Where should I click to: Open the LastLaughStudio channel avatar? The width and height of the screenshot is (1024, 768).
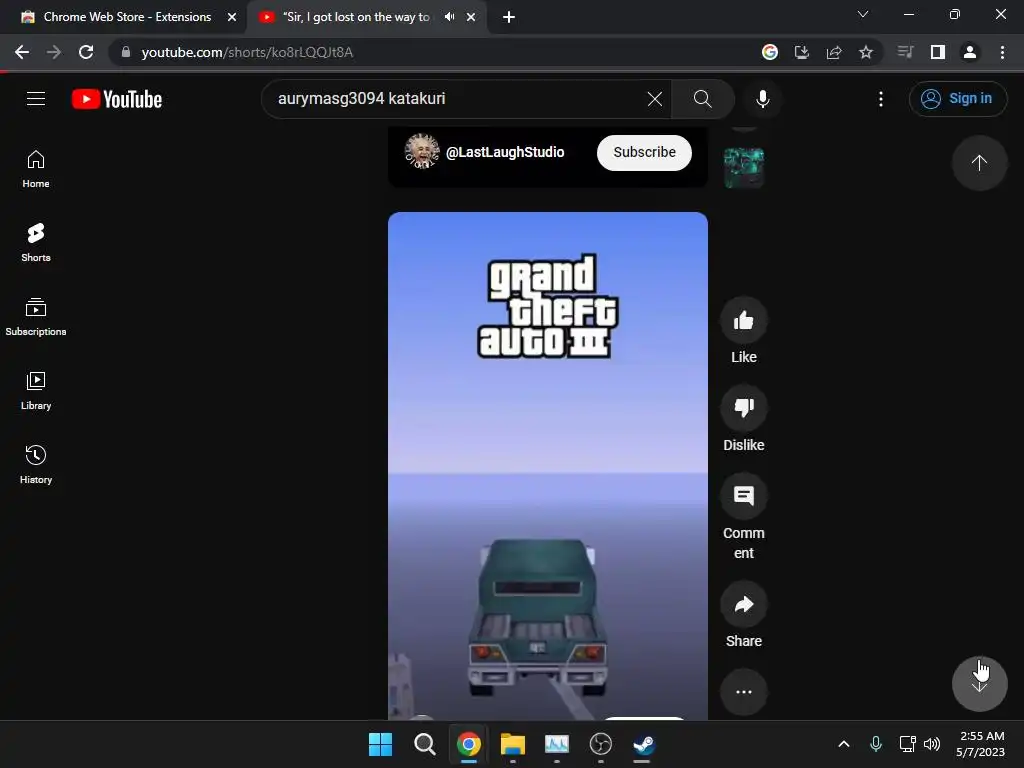point(422,152)
